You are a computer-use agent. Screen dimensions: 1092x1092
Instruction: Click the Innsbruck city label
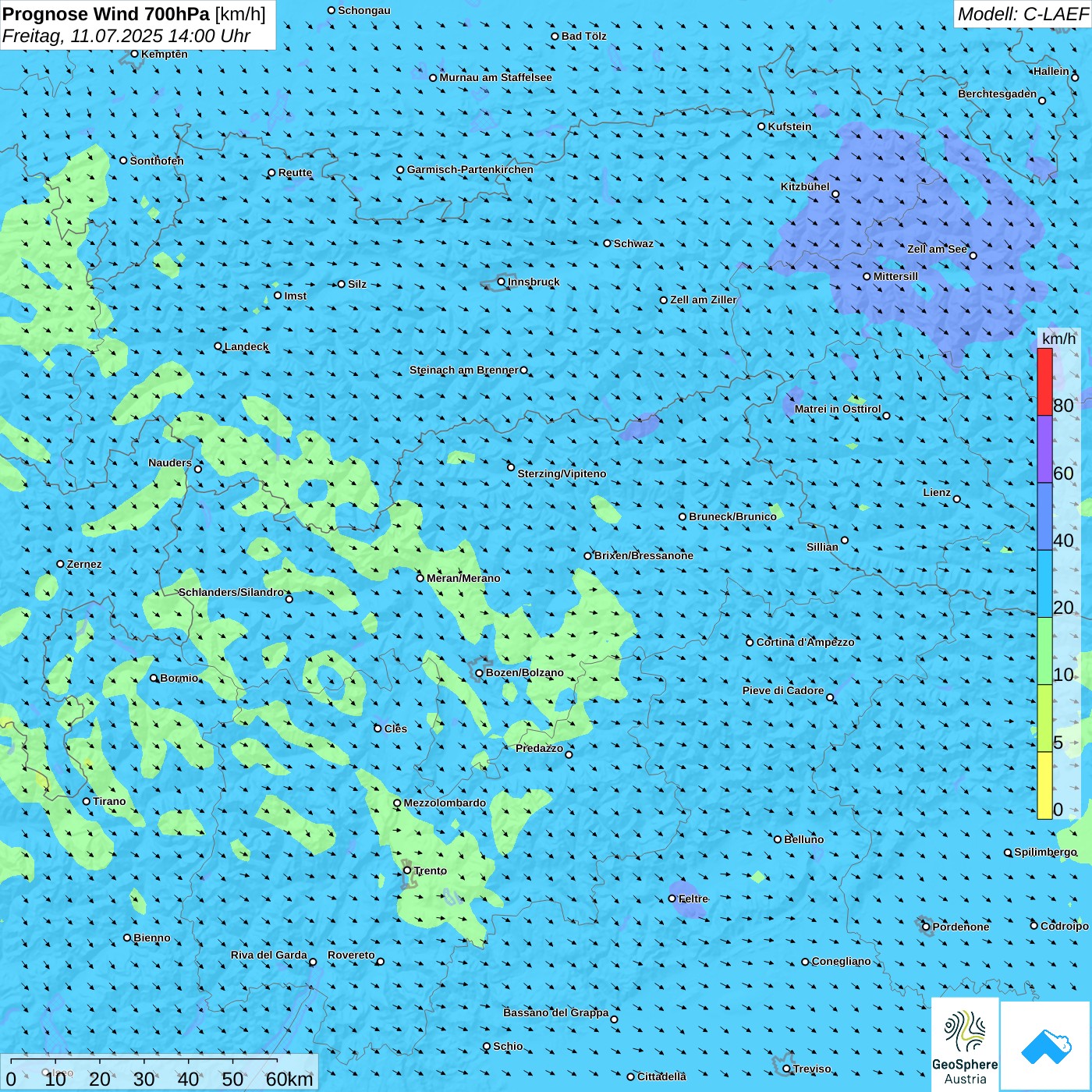534,282
